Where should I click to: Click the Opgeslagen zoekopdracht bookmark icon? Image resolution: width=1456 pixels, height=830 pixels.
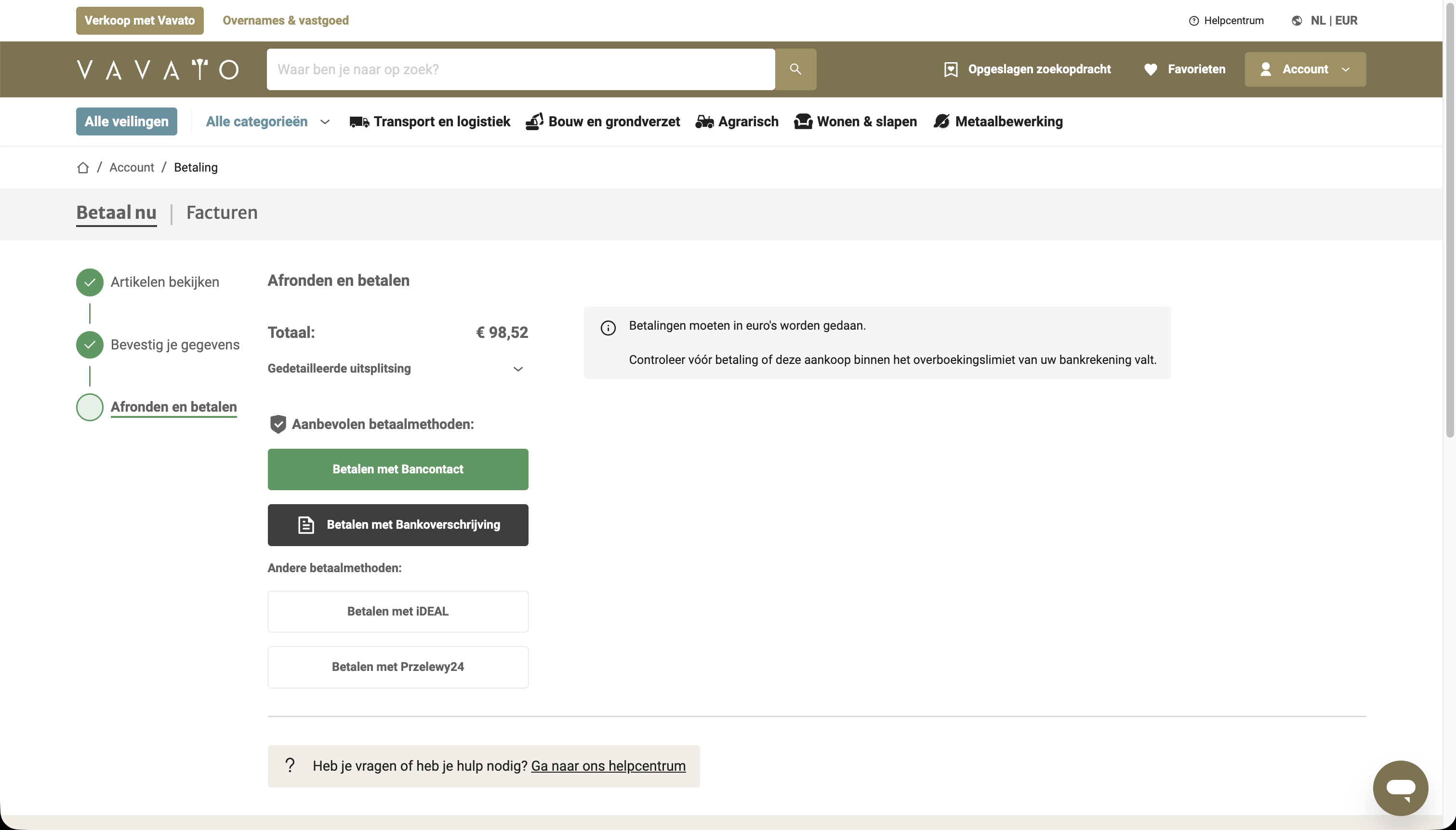tap(950, 69)
